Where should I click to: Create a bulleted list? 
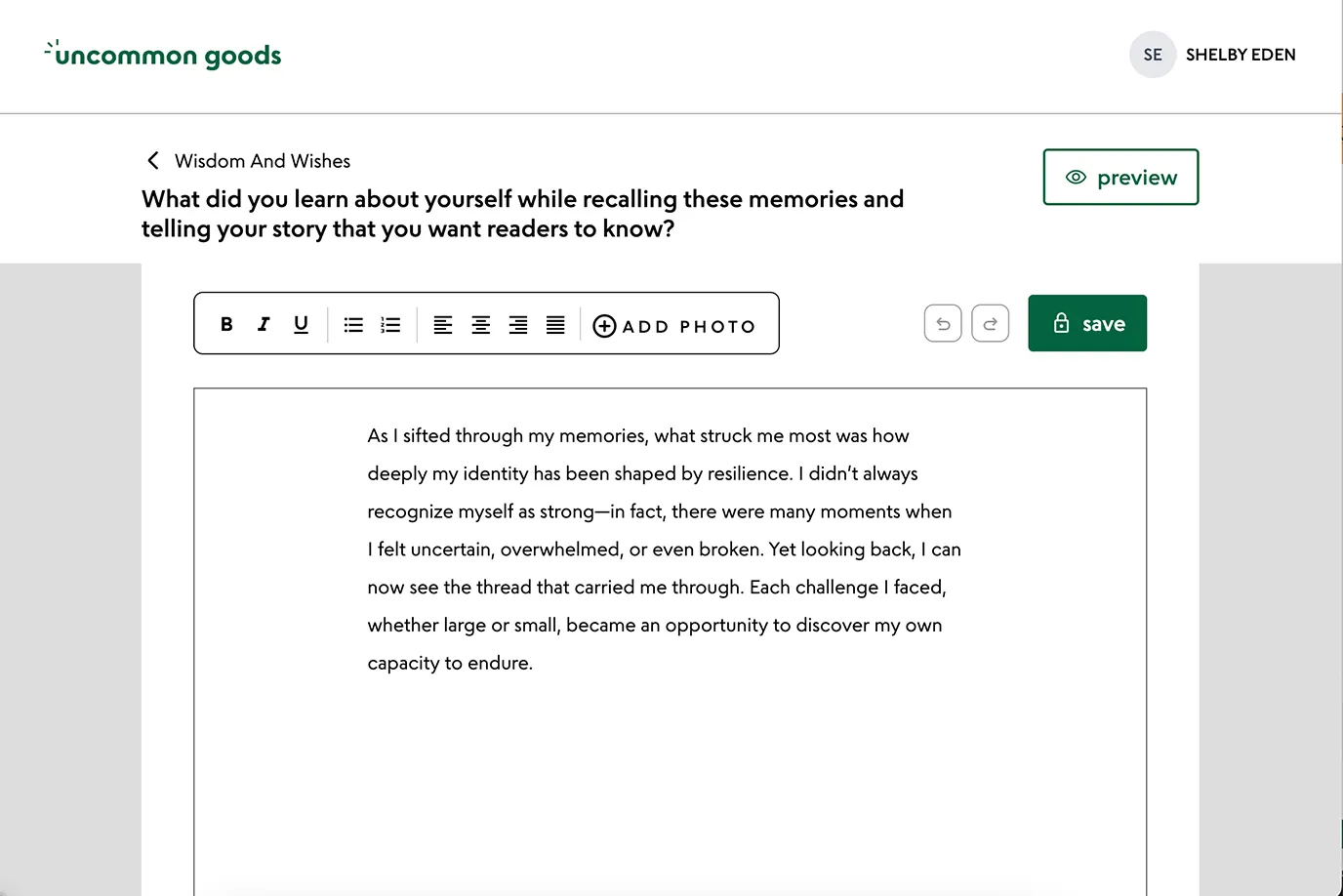click(x=352, y=324)
